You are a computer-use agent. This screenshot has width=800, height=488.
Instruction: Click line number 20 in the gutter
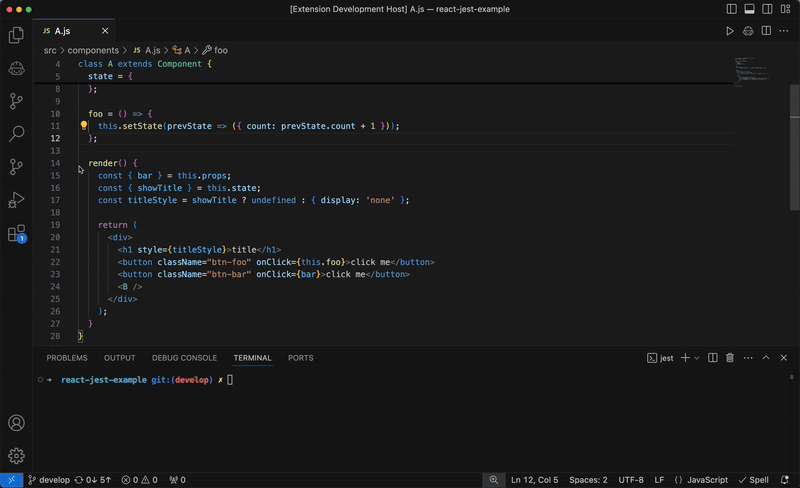pos(56,237)
